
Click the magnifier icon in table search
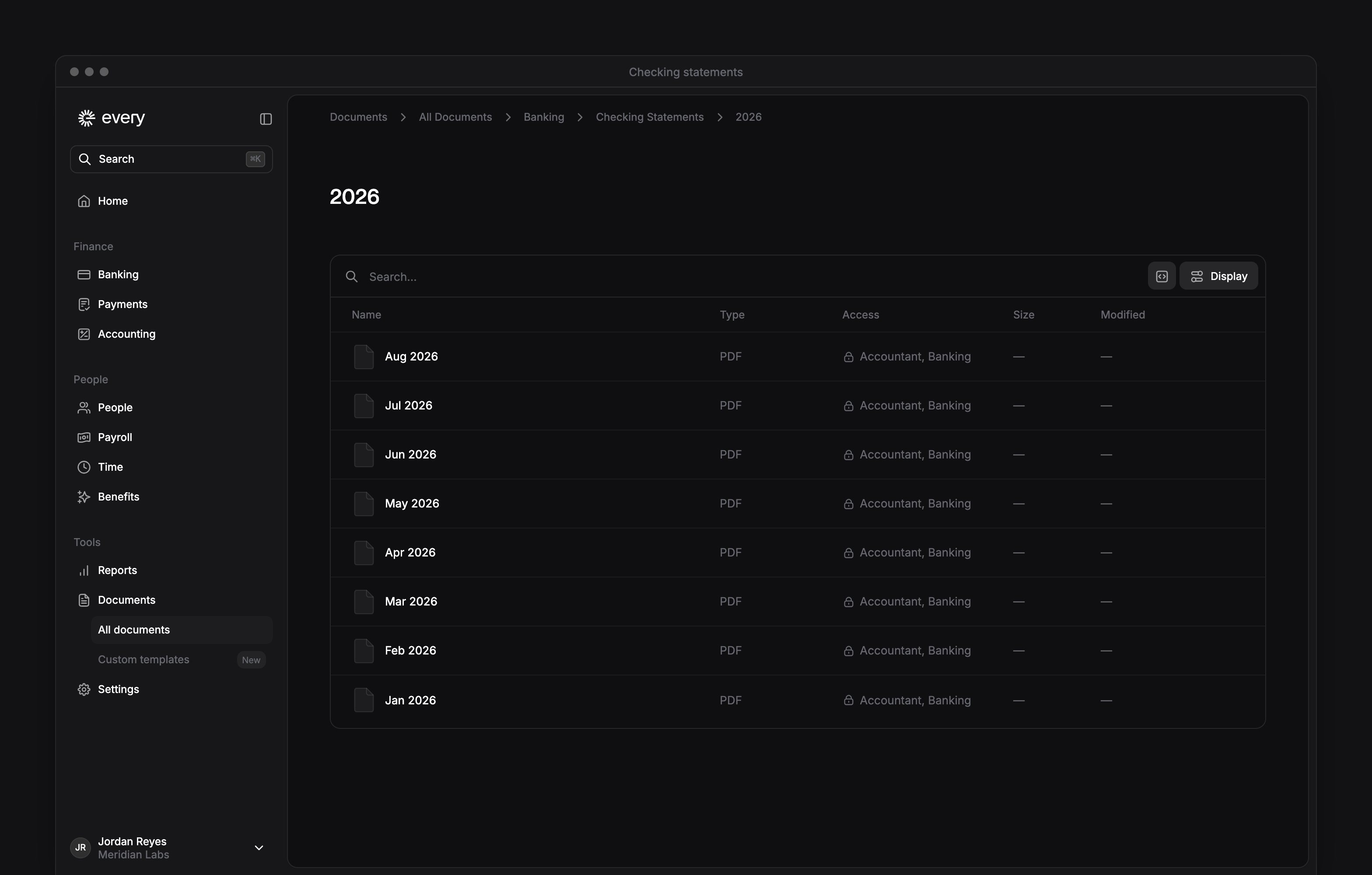coord(352,276)
